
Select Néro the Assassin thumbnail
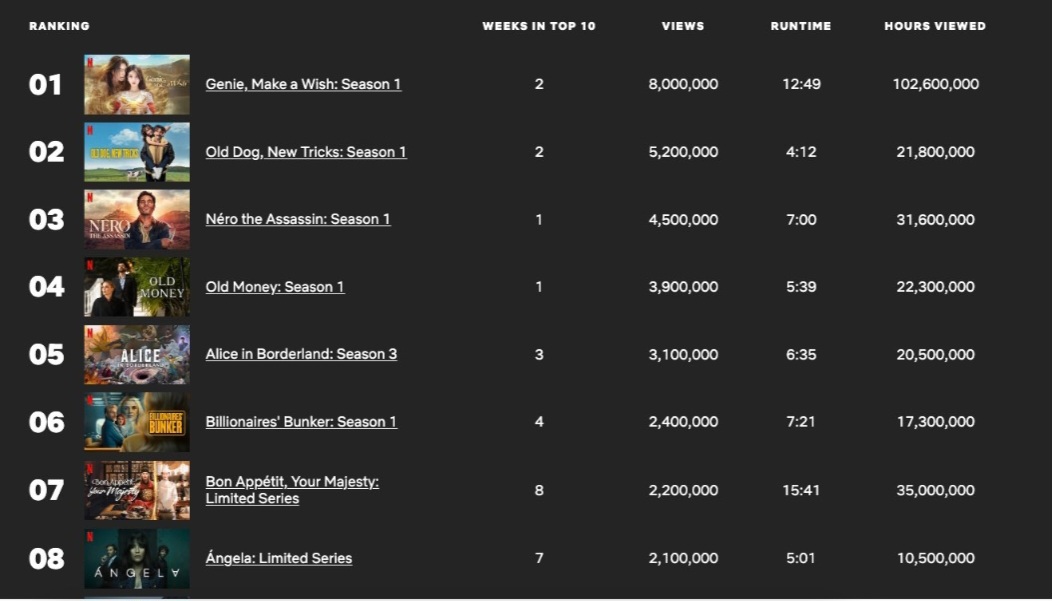pos(137,220)
